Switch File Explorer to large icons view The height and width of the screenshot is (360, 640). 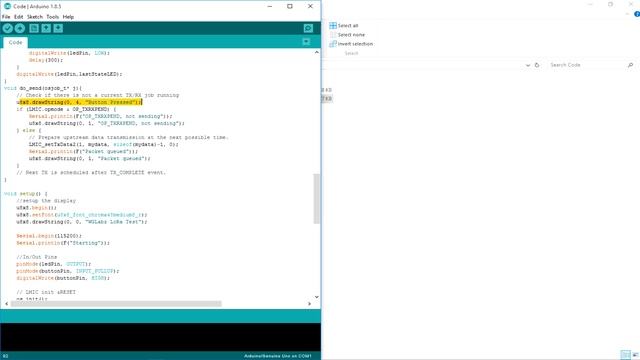point(635,355)
